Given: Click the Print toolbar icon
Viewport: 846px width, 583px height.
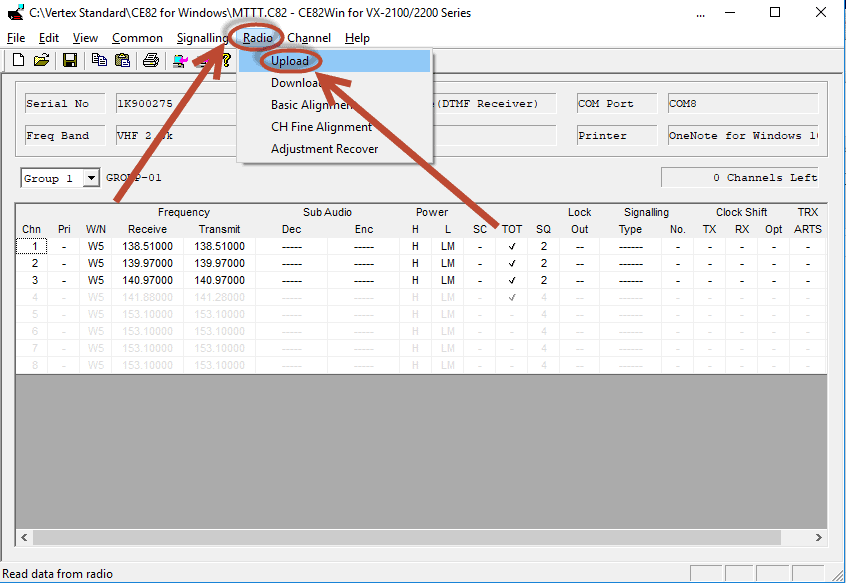Looking at the screenshot, I should (x=151, y=60).
